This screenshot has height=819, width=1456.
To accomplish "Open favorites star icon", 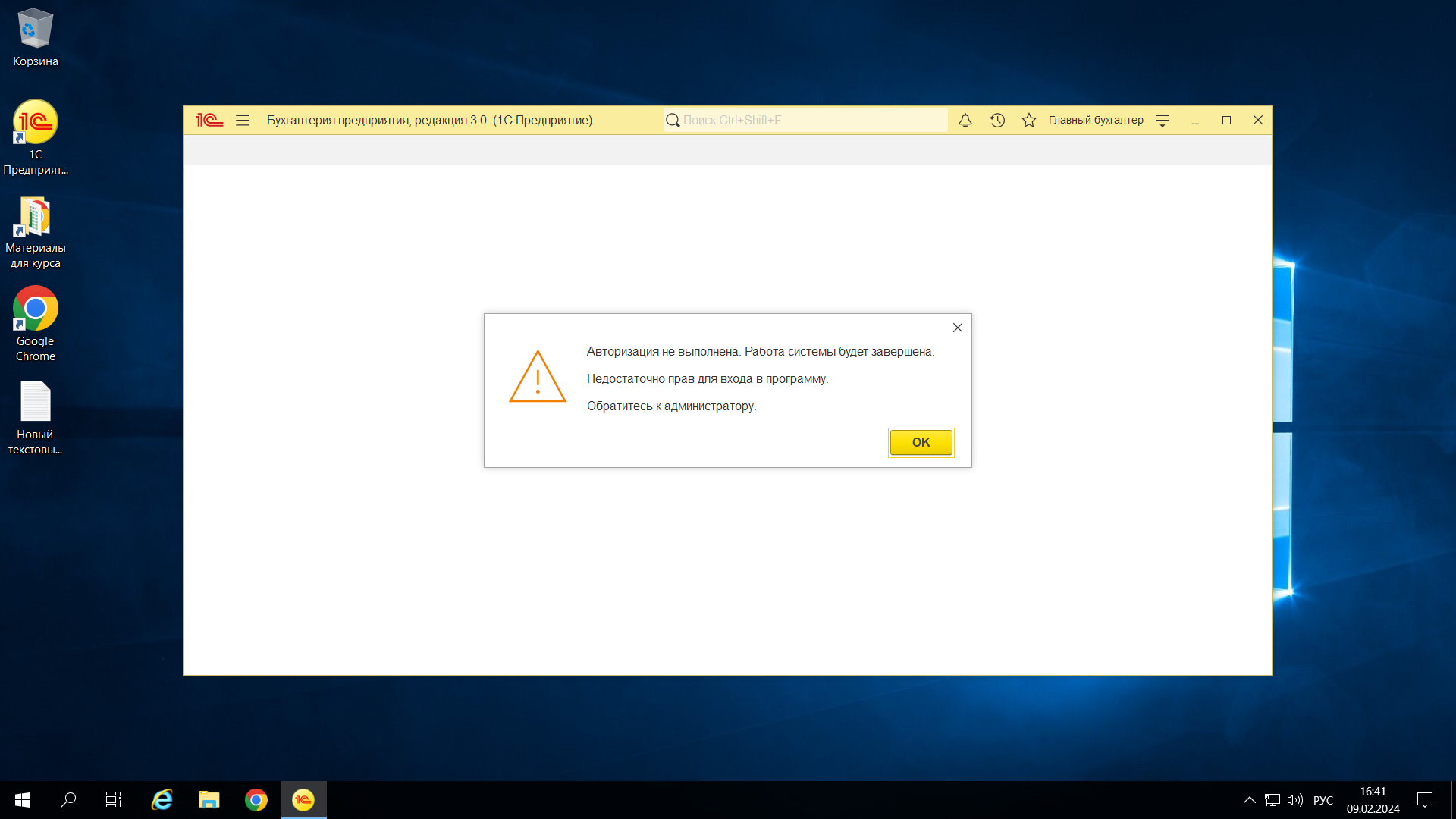I will pos(1029,121).
